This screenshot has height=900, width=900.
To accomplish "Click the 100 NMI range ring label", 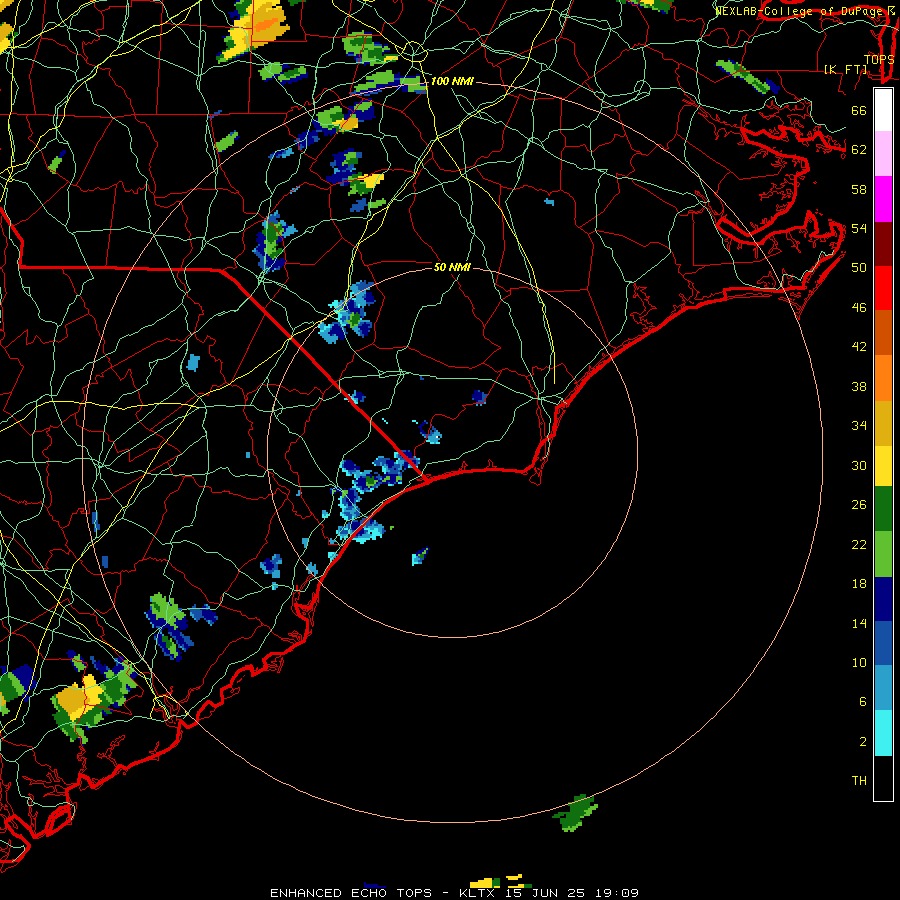I will pyautogui.click(x=452, y=82).
